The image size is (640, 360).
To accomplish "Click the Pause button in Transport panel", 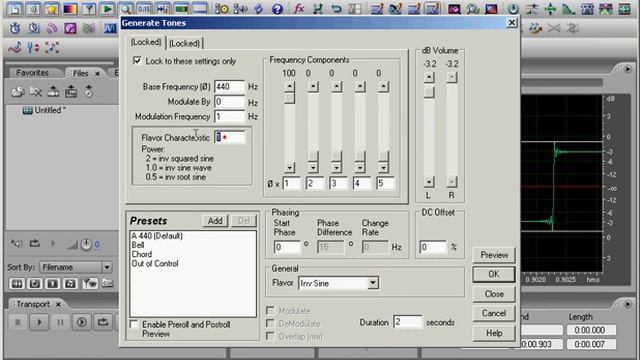I will point(60,322).
